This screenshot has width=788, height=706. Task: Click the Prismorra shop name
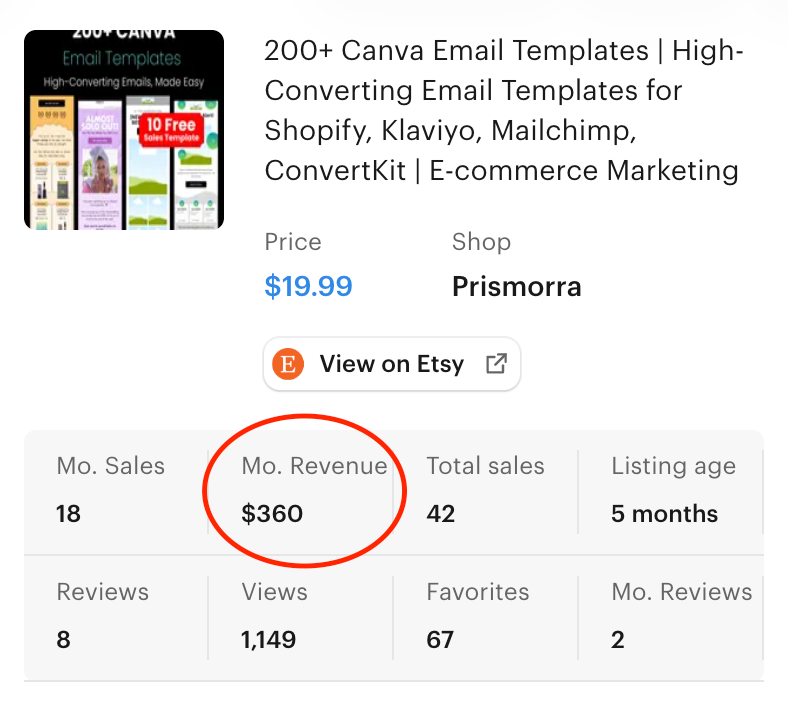(x=516, y=288)
